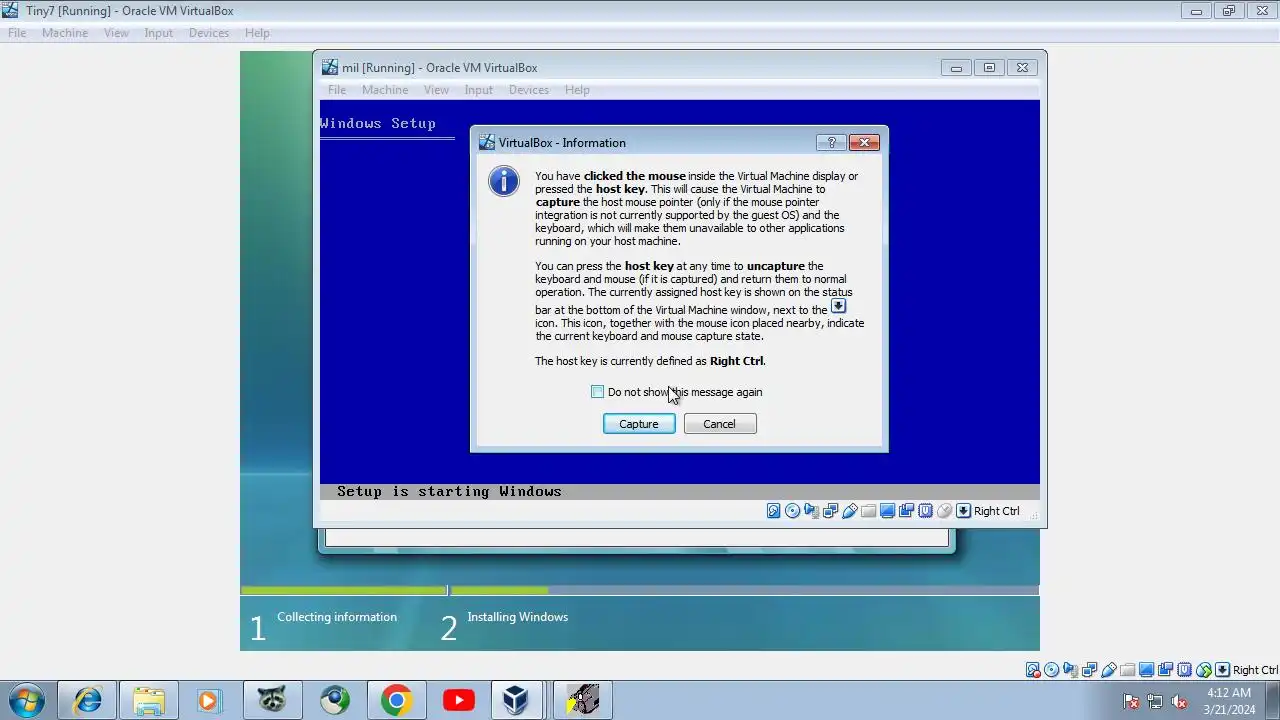This screenshot has height=720, width=1280.
Task: Open Devices menu in inner mil window
Action: (x=529, y=90)
